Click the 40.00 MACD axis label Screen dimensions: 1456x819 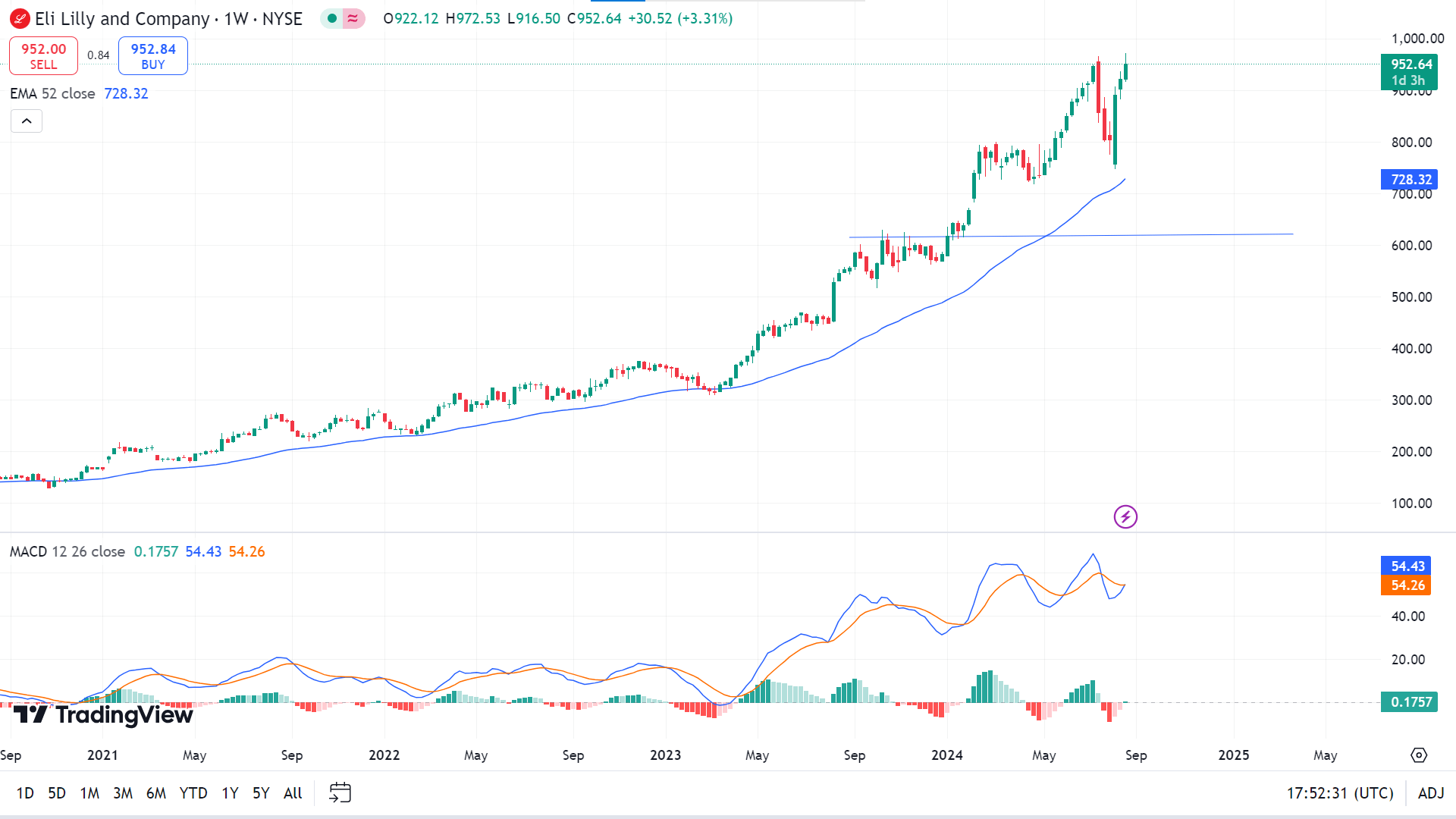pos(1408,617)
